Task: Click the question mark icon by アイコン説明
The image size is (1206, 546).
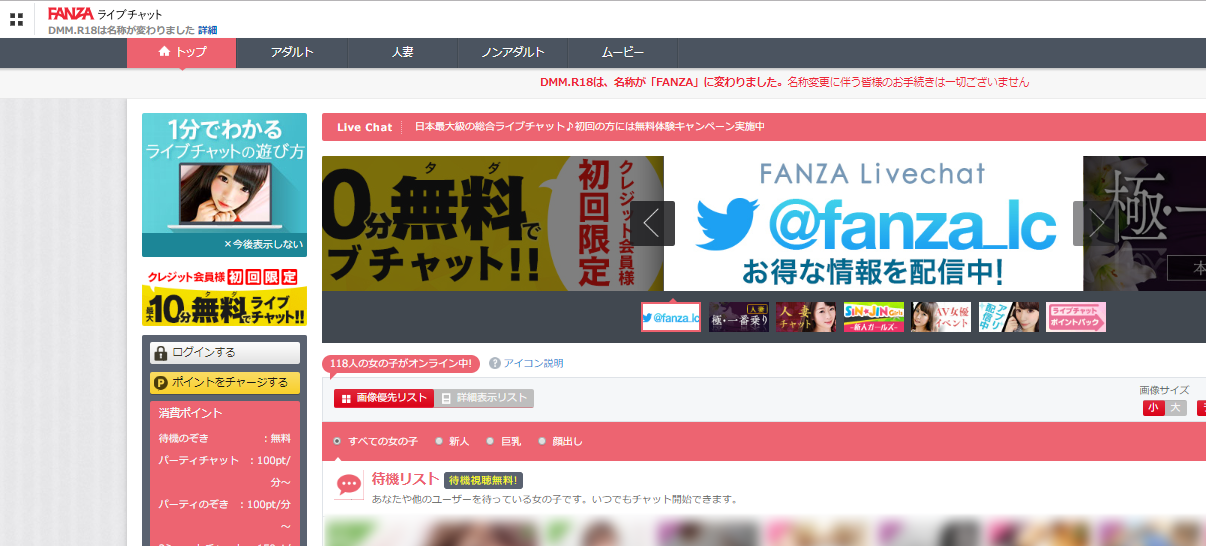Action: (494, 364)
